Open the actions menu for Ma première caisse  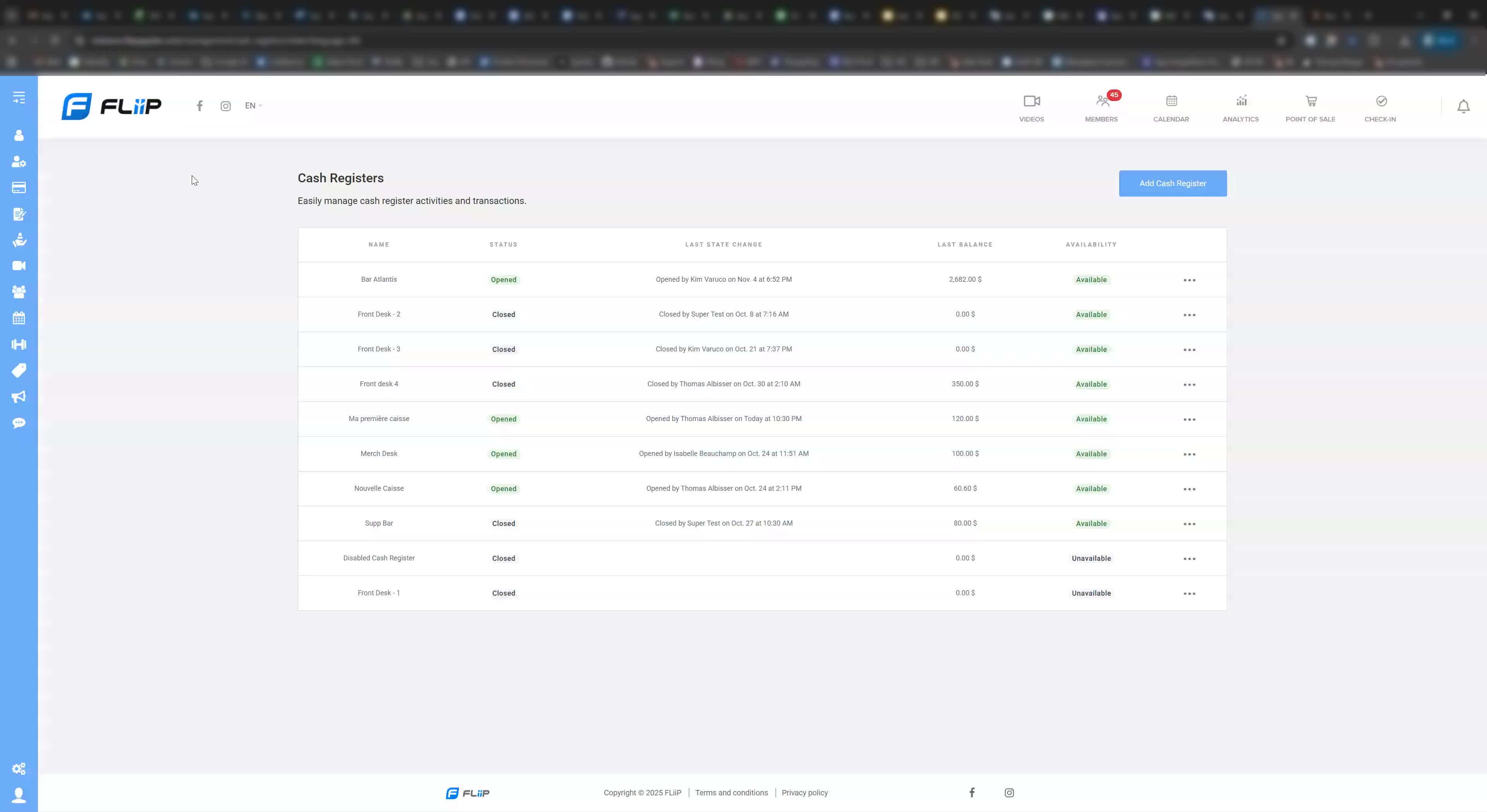[x=1190, y=420]
